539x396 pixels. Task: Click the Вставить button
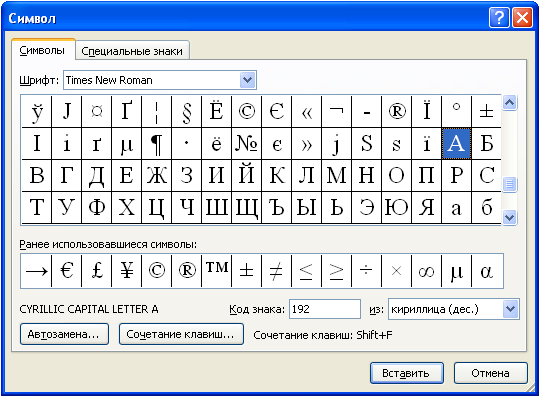point(407,373)
